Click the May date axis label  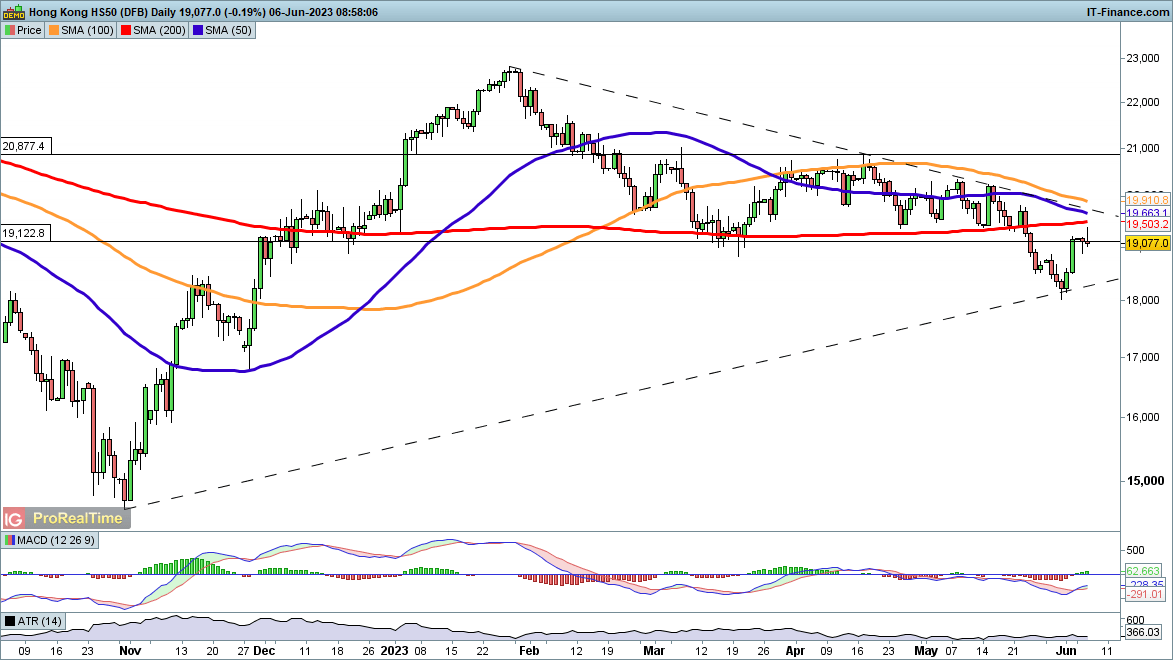point(926,650)
